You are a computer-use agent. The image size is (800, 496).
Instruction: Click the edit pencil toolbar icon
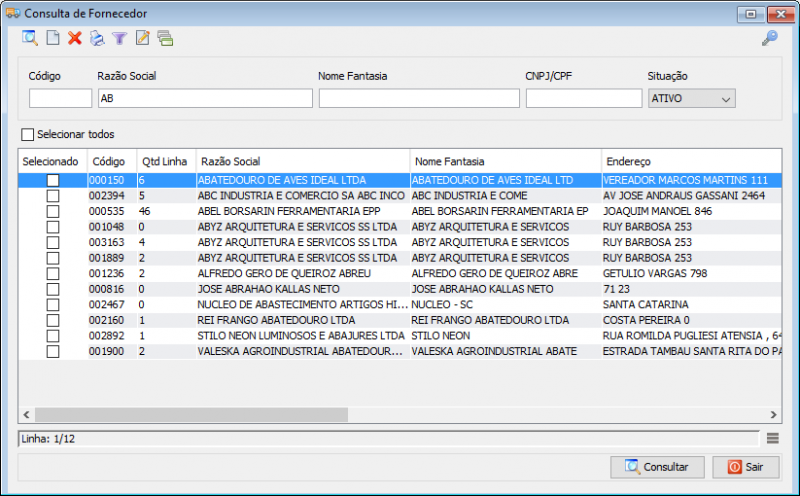click(142, 38)
